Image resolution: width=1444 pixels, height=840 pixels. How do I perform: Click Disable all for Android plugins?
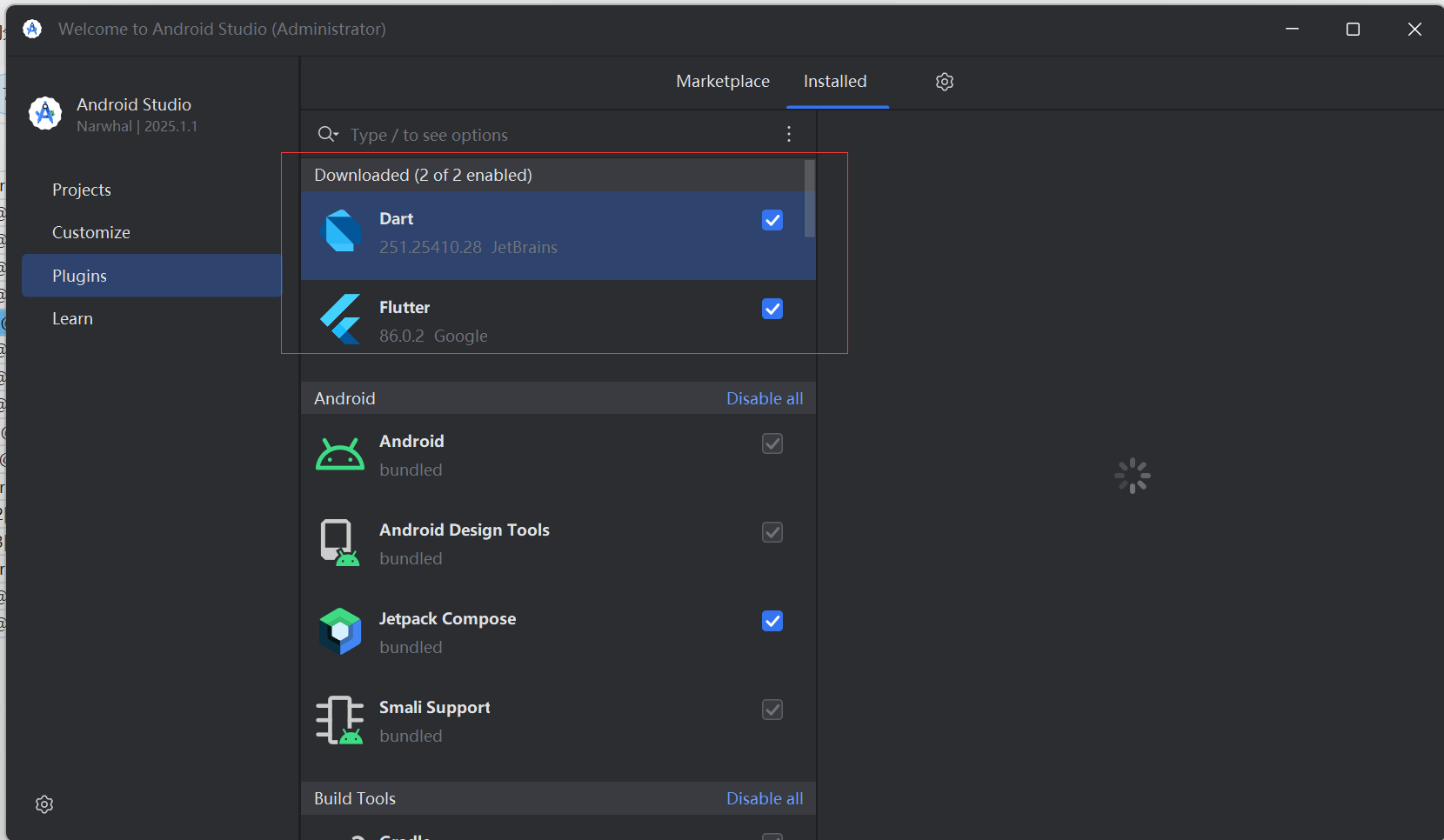765,398
